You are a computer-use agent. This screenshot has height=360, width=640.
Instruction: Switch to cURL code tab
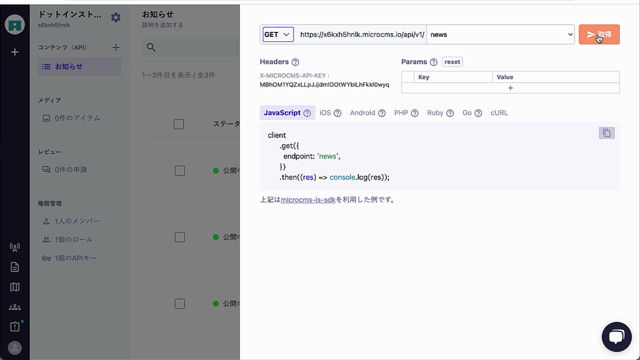click(499, 113)
